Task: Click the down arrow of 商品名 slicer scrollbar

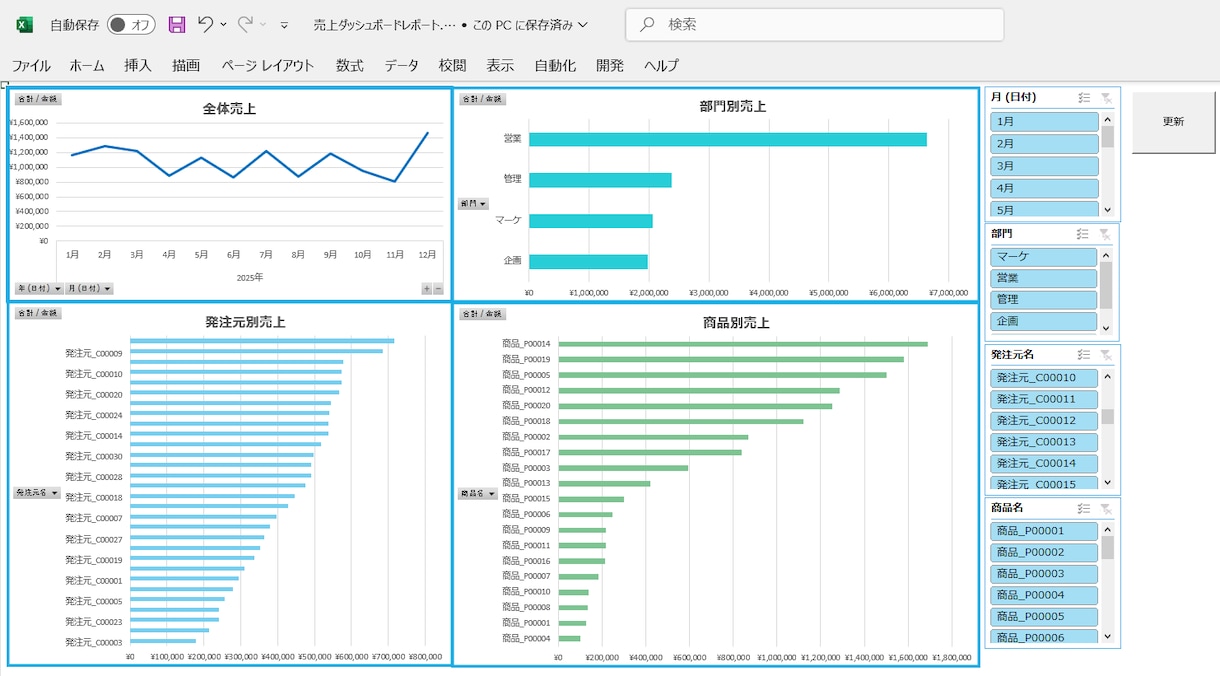Action: (1107, 635)
